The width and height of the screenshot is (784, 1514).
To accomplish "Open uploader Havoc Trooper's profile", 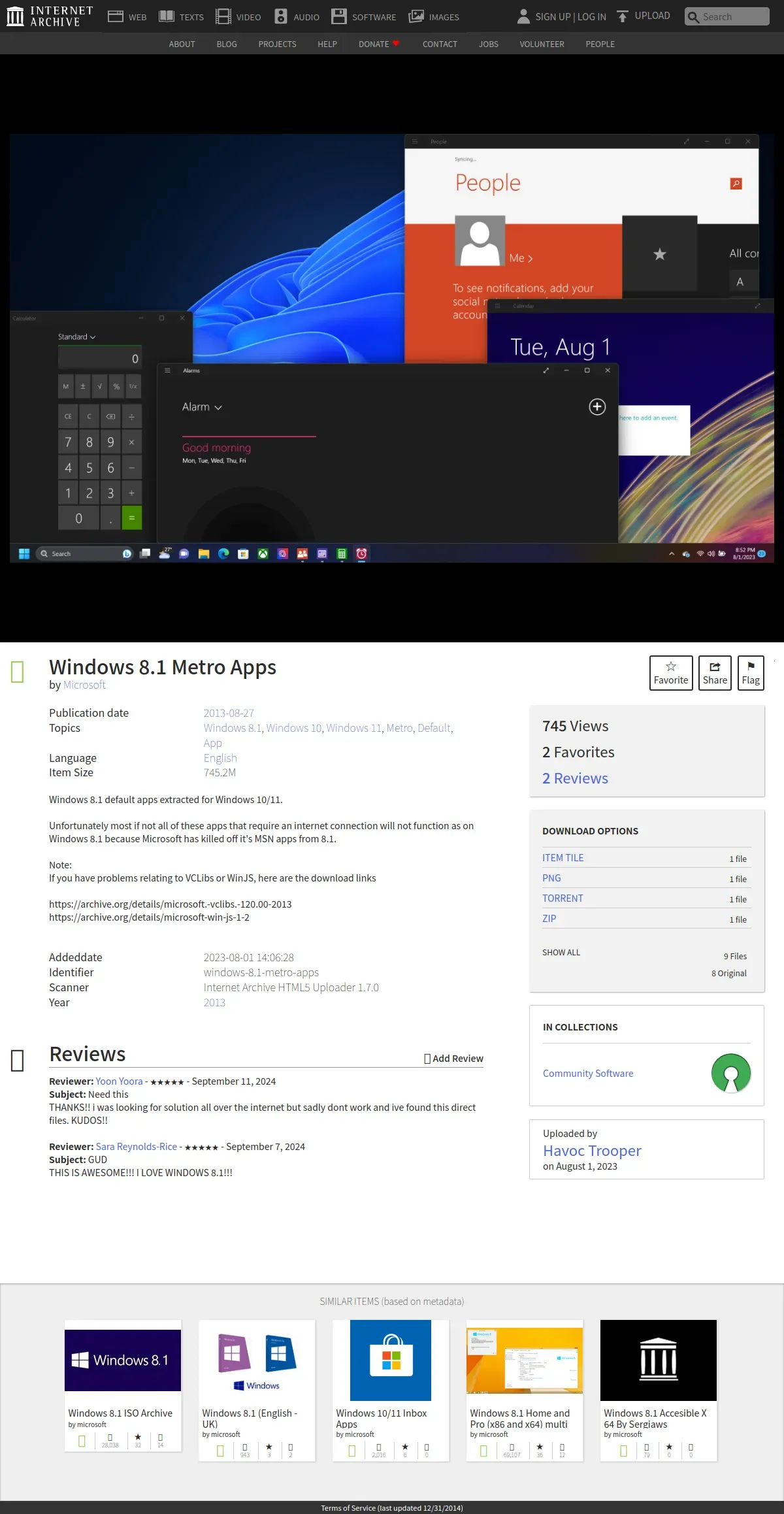I will [x=592, y=1151].
